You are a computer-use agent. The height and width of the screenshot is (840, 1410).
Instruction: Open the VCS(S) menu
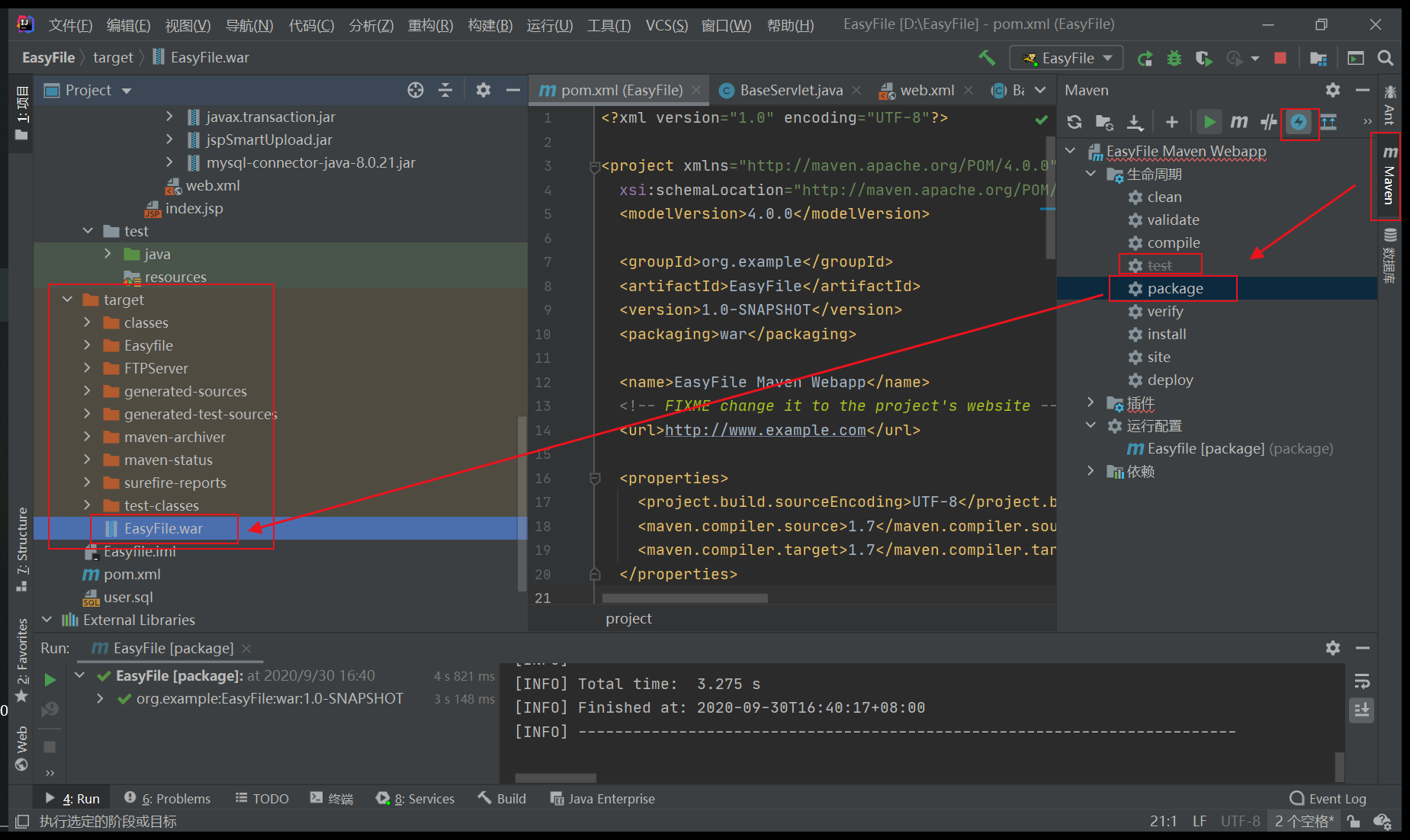(666, 25)
